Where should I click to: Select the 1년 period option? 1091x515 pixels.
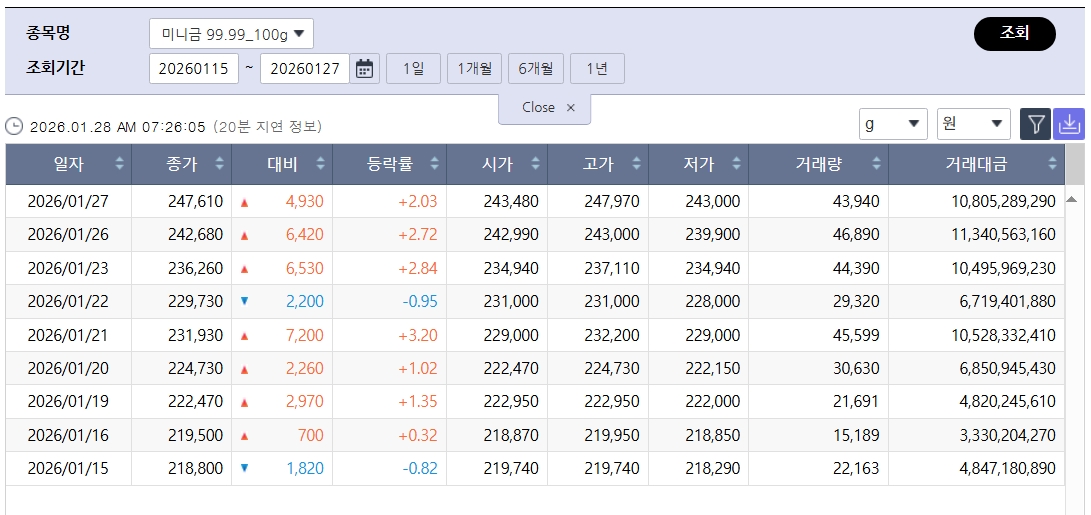pyautogui.click(x=597, y=69)
